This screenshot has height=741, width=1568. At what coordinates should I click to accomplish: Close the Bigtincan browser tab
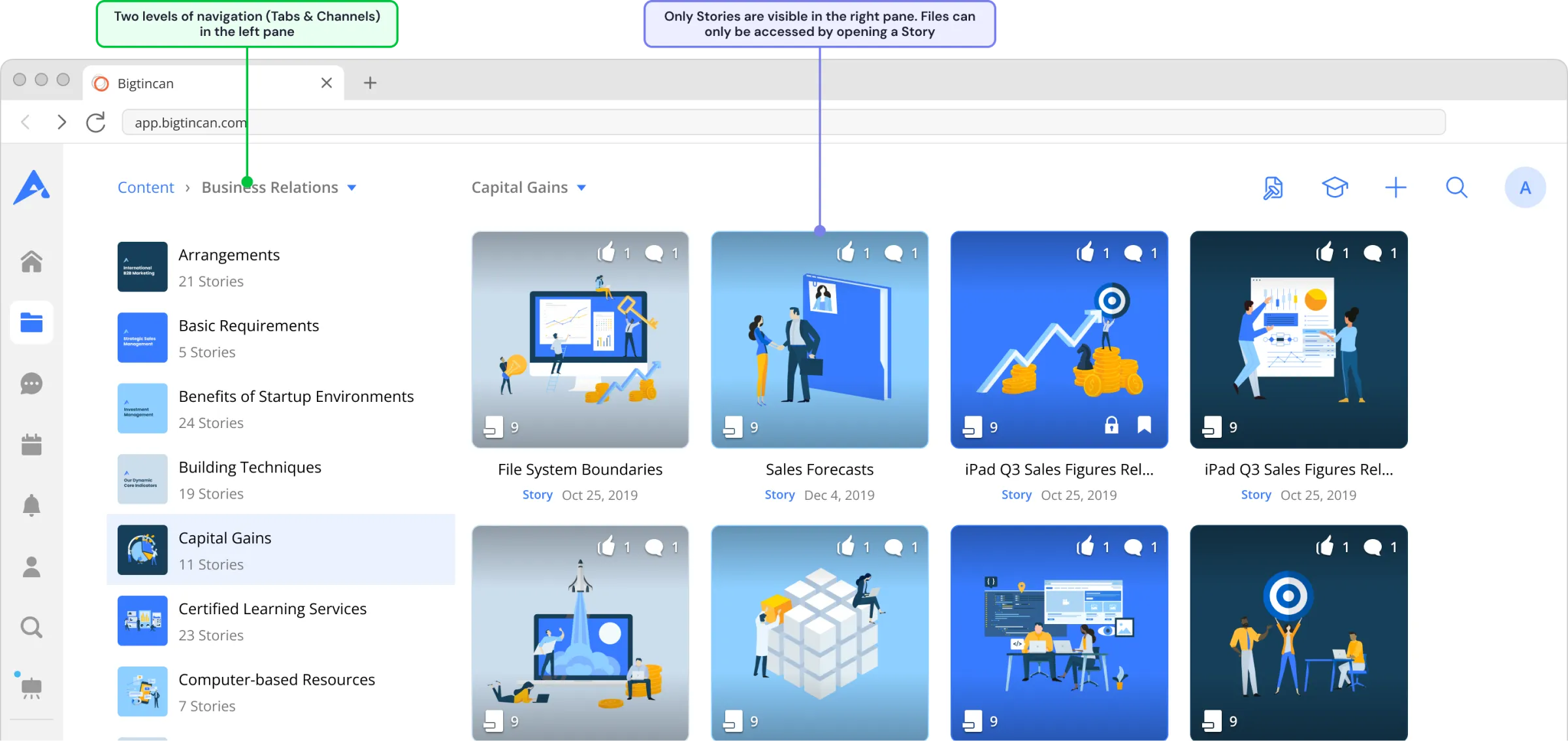pyautogui.click(x=327, y=83)
